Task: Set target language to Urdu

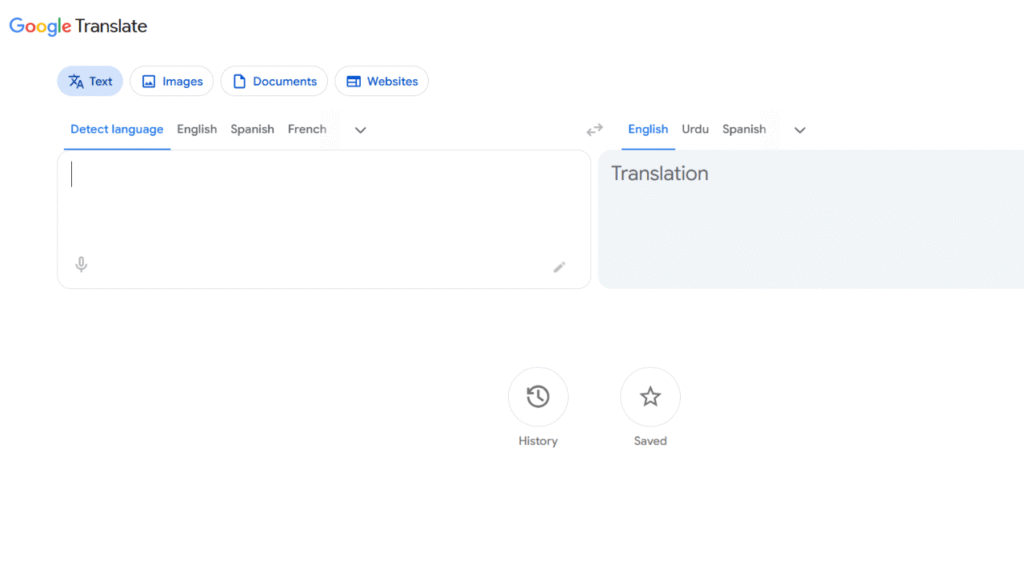Action: (695, 129)
